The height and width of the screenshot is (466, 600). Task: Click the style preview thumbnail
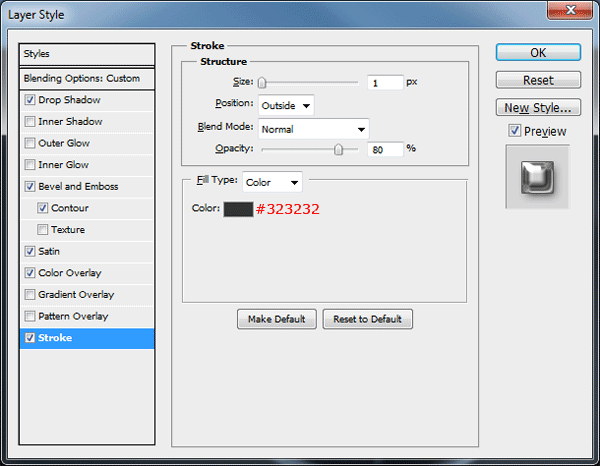(x=538, y=177)
